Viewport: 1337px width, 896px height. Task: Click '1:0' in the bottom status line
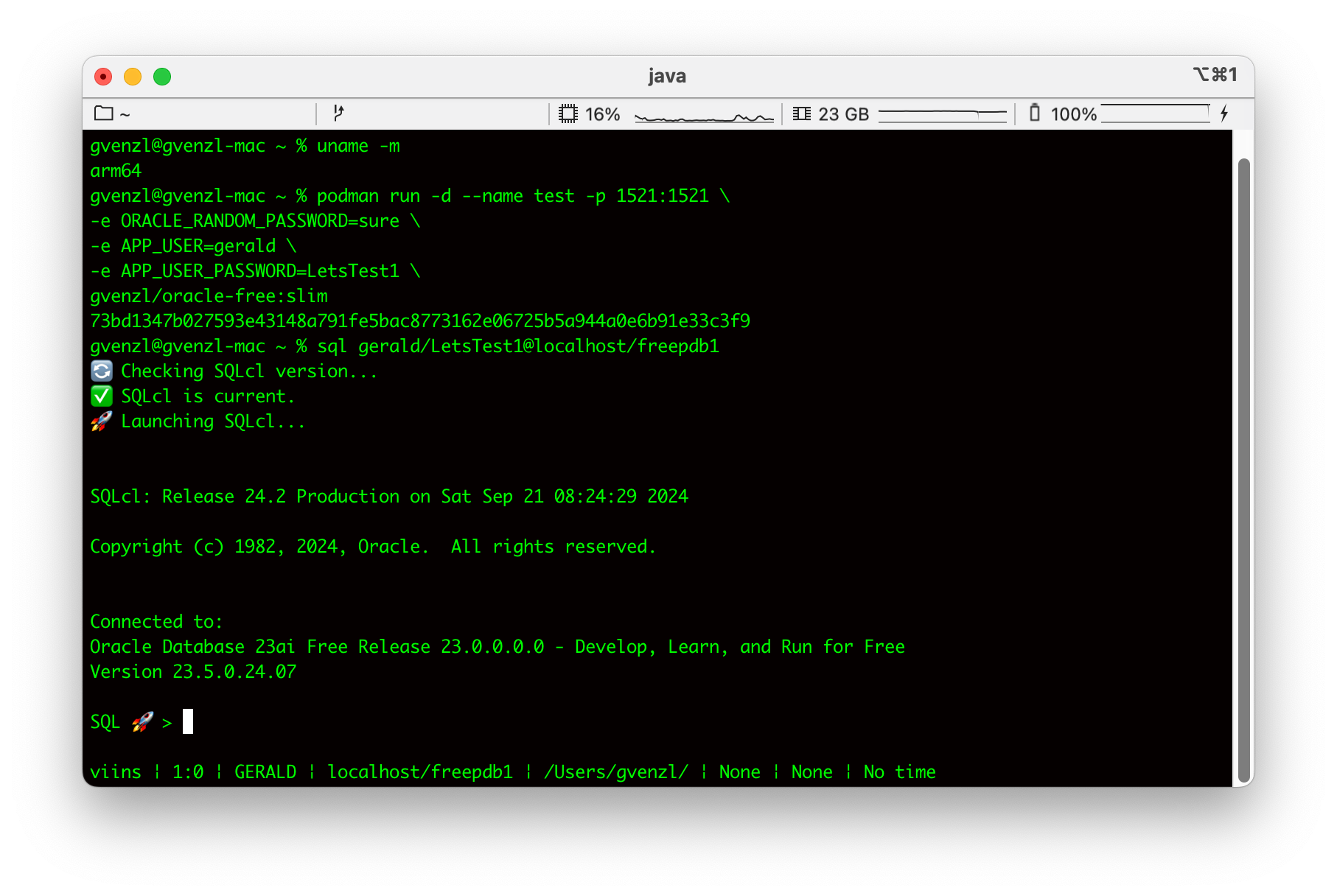coord(188,771)
